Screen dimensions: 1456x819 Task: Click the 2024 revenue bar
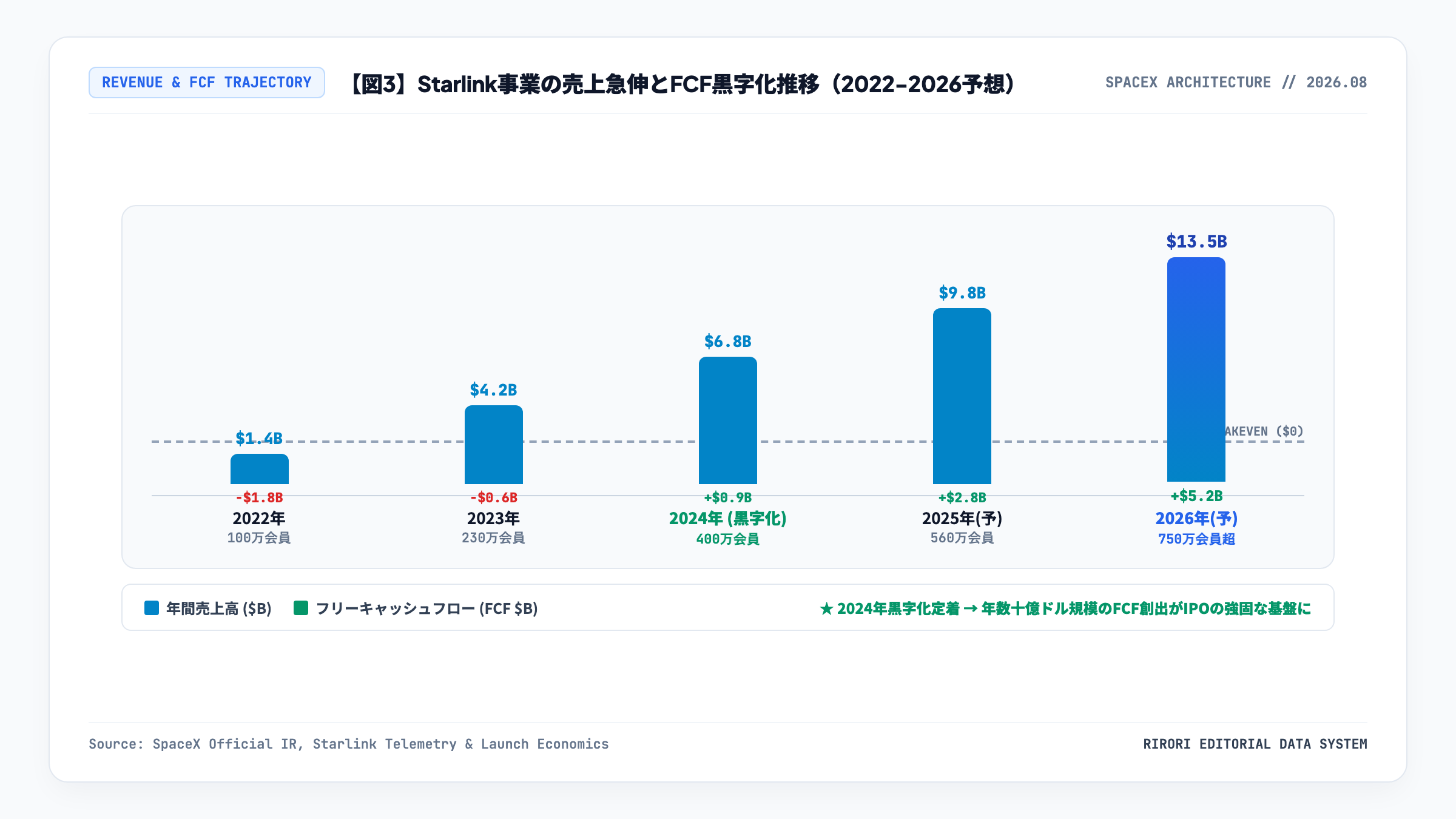[728, 420]
